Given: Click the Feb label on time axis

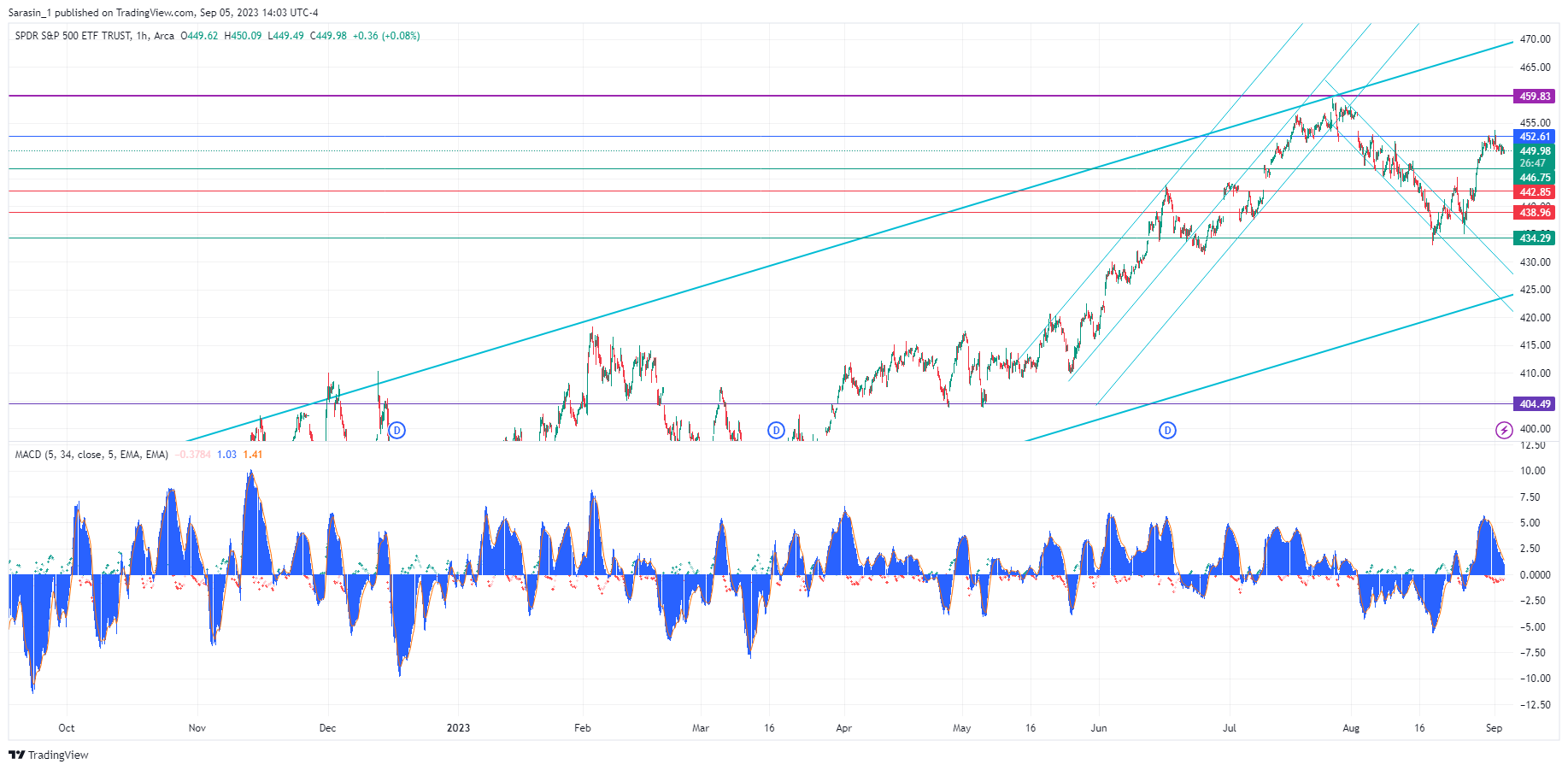Looking at the screenshot, I should pyautogui.click(x=583, y=728).
